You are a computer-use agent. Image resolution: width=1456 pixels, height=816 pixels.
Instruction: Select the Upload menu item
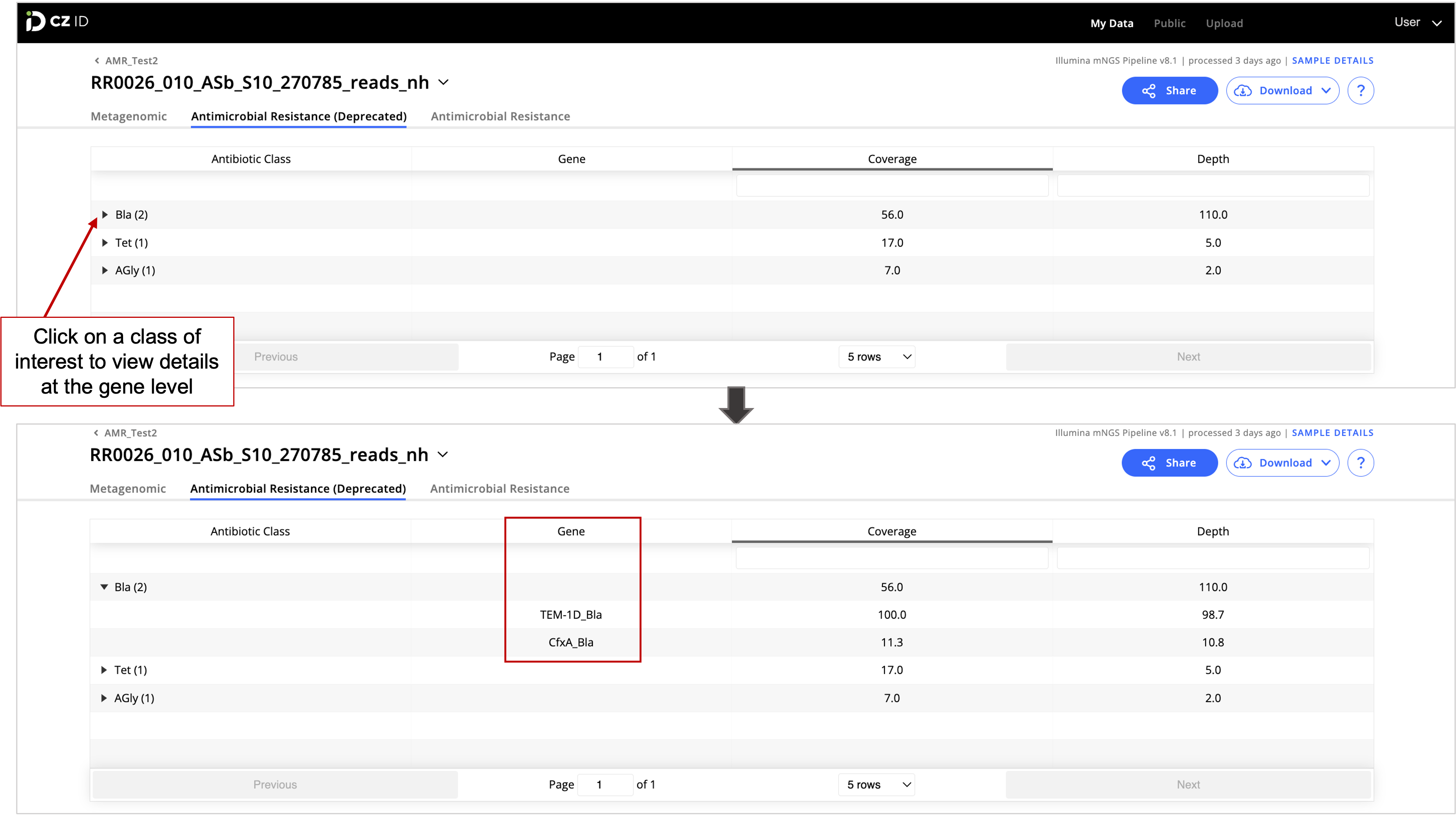click(1224, 23)
